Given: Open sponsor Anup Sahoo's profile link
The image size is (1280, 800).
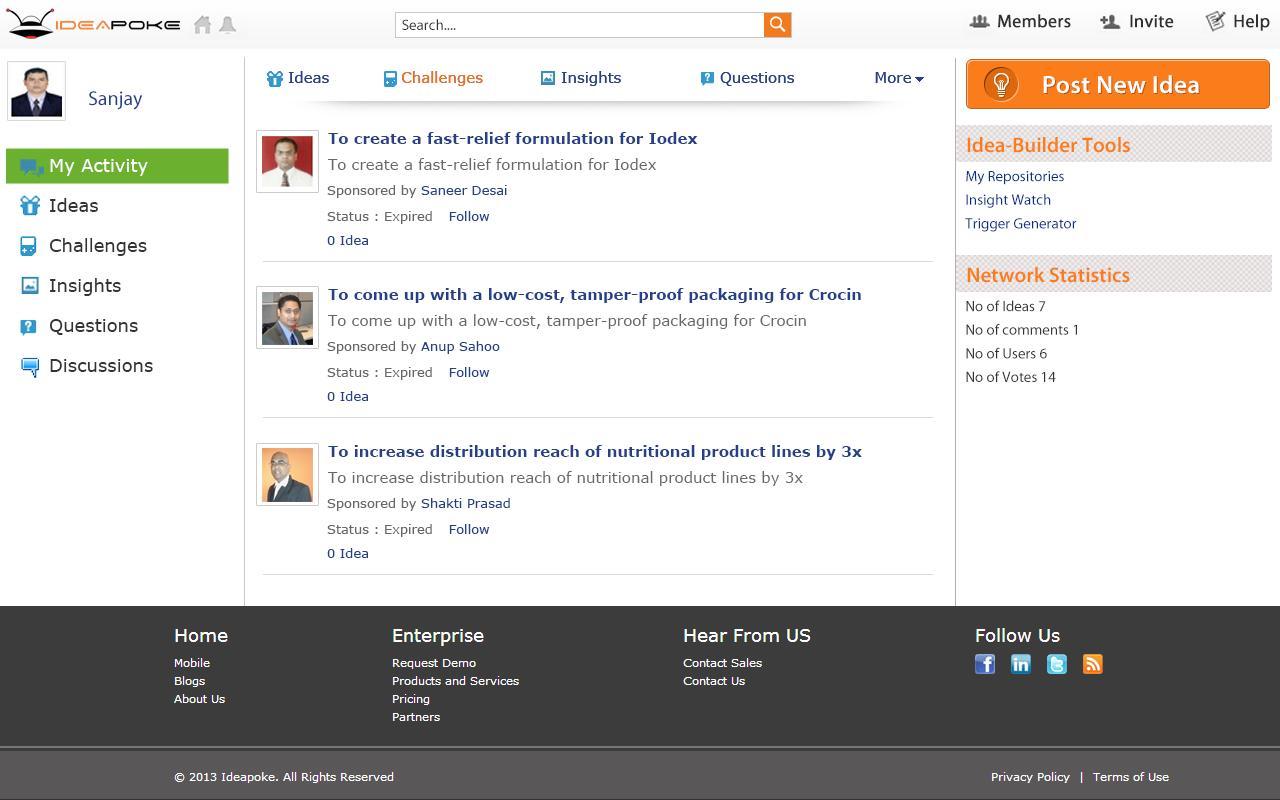Looking at the screenshot, I should (460, 346).
